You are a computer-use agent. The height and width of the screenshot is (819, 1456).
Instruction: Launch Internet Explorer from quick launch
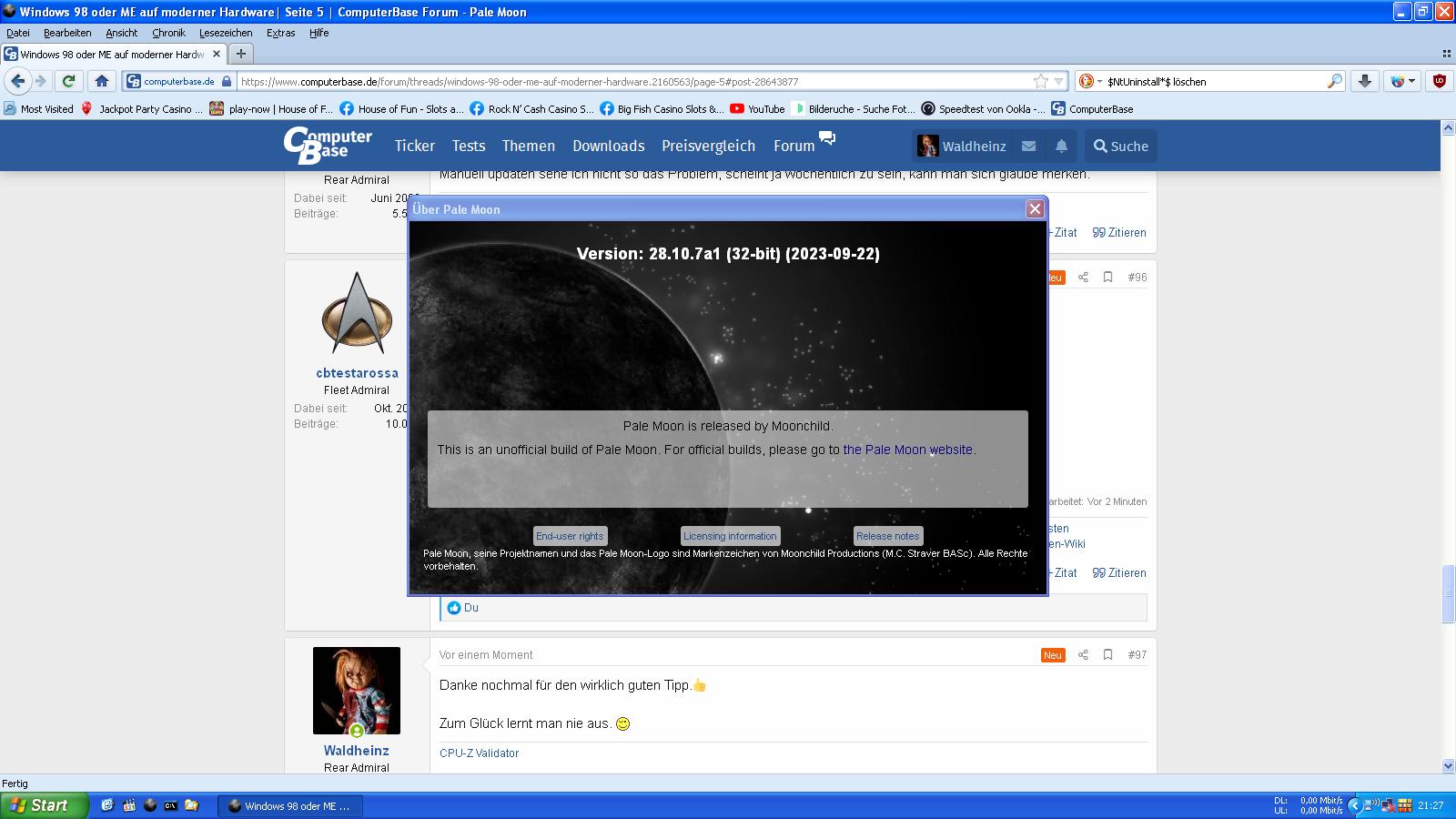pyautogui.click(x=107, y=805)
